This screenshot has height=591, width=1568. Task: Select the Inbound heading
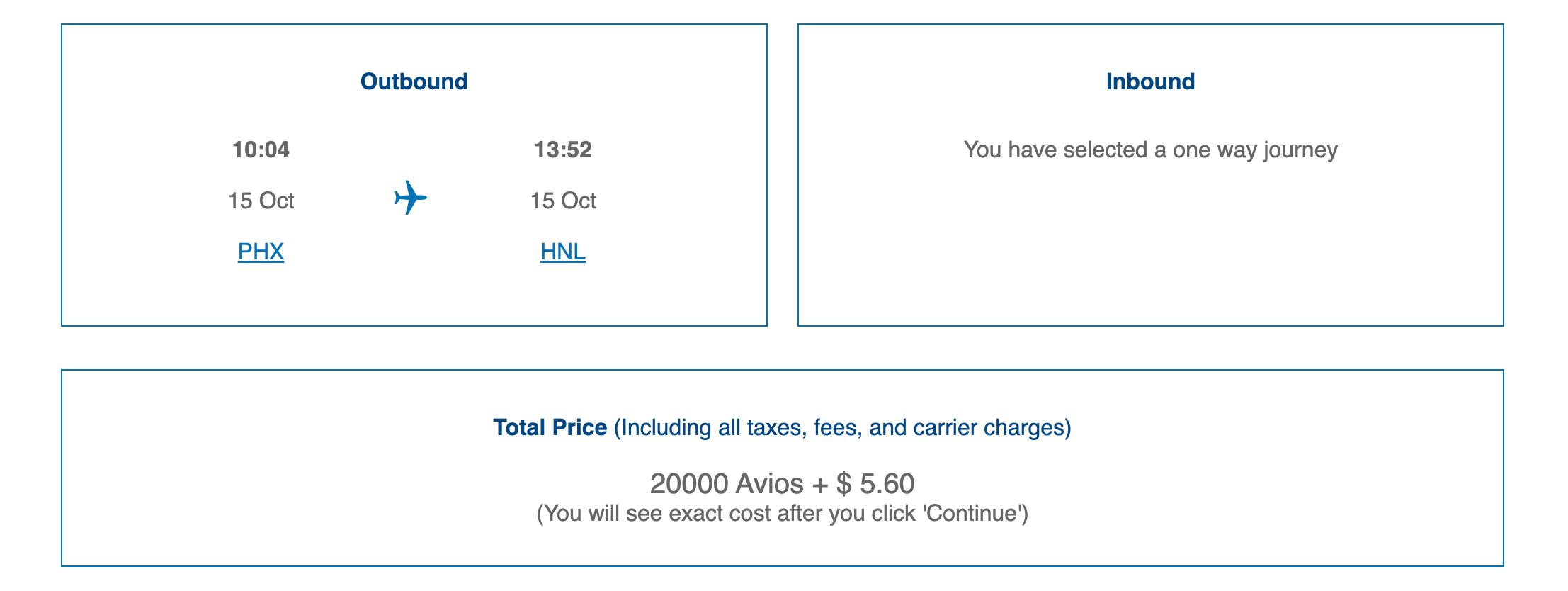1150,81
